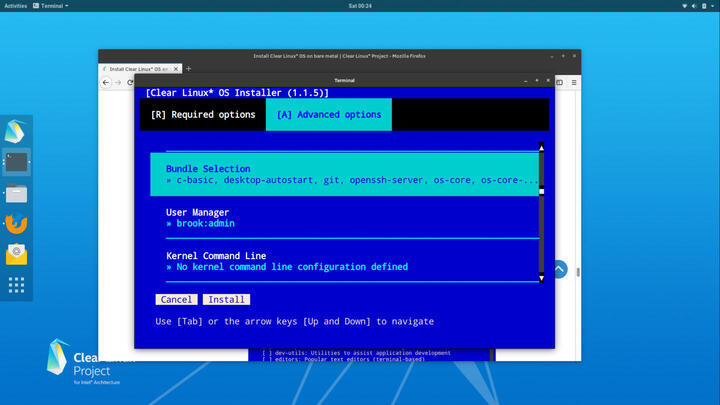Switch to Required options tab
Viewport: 720px width, 405px height.
click(203, 115)
